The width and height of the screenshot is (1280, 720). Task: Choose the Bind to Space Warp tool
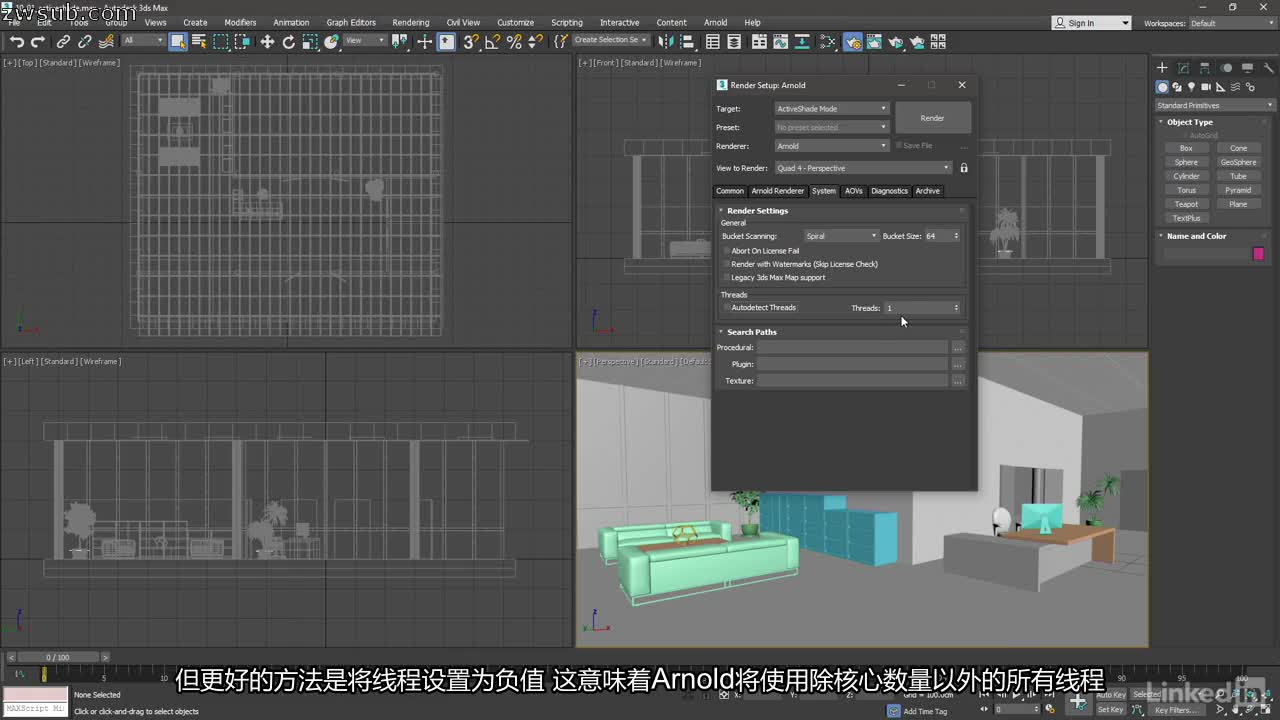[106, 42]
